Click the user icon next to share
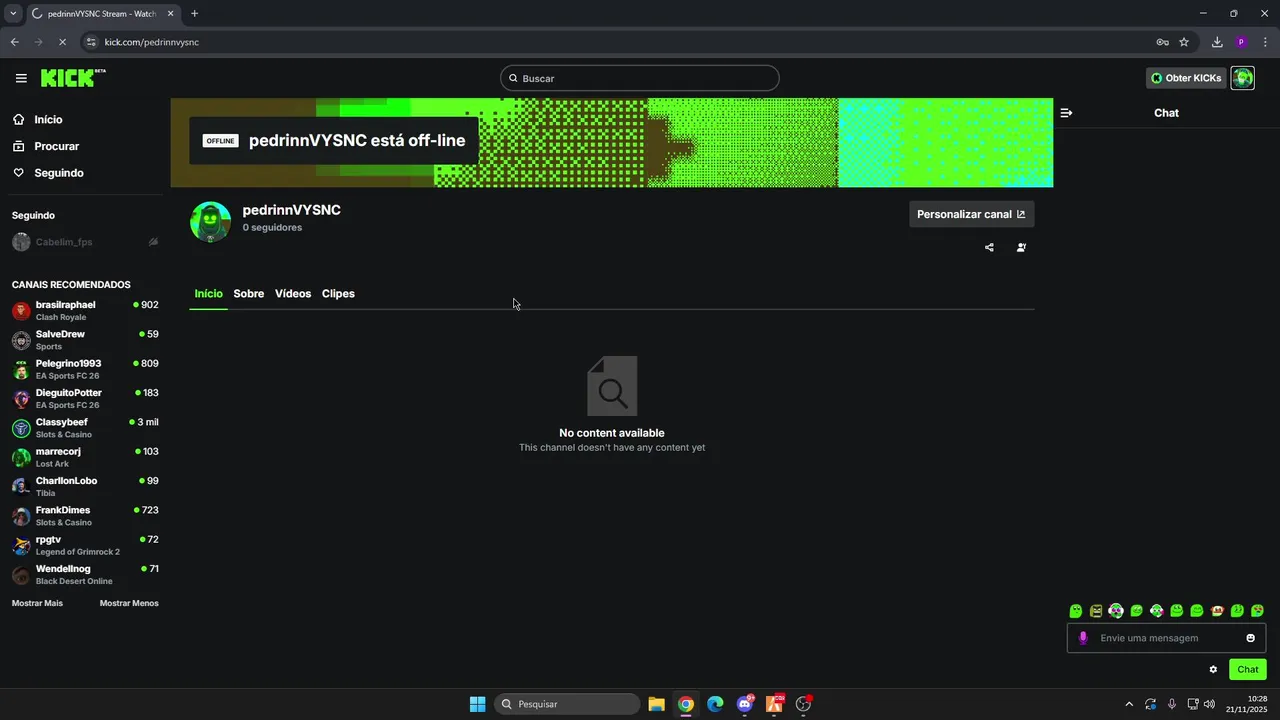Image resolution: width=1280 pixels, height=720 pixels. [x=1021, y=247]
